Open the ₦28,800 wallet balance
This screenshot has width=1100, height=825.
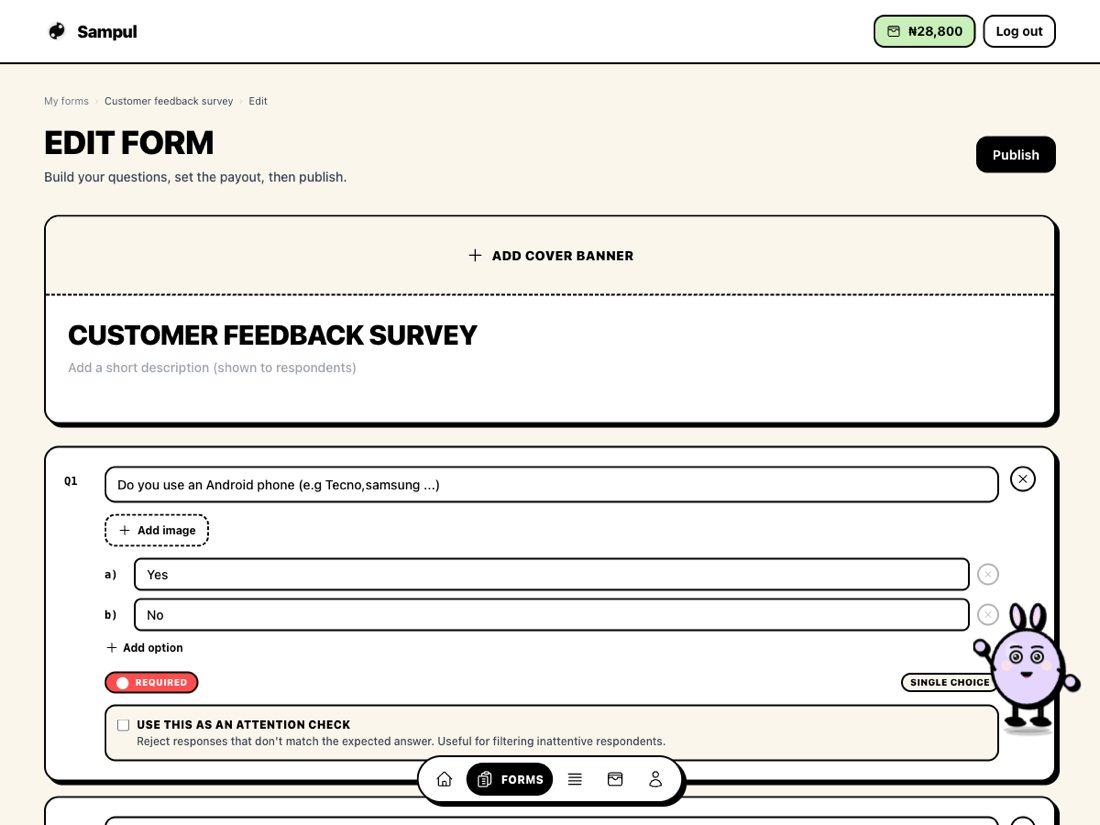coord(924,32)
